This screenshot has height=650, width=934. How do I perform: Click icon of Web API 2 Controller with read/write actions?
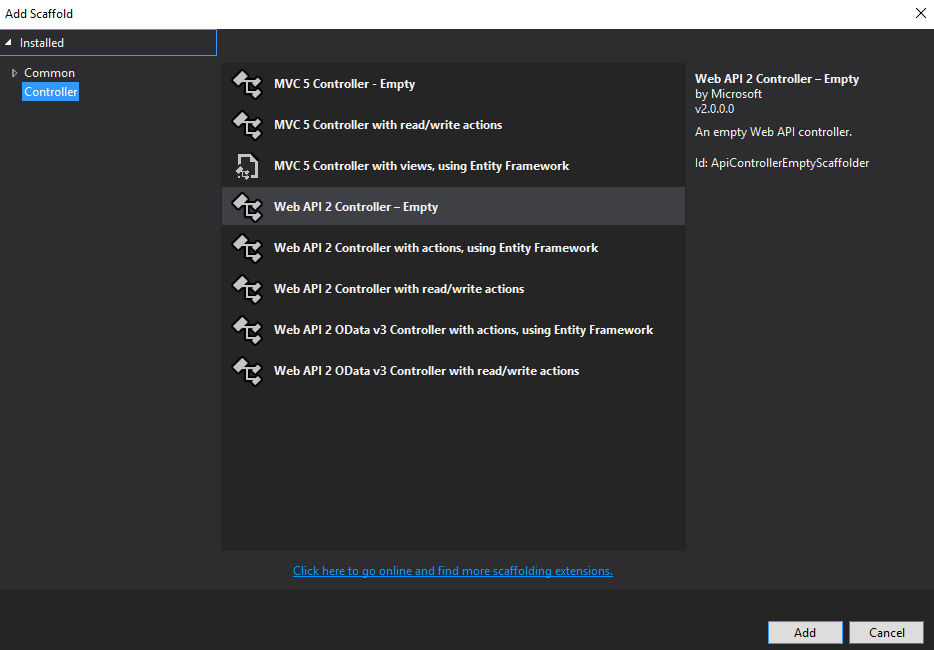[x=247, y=289]
